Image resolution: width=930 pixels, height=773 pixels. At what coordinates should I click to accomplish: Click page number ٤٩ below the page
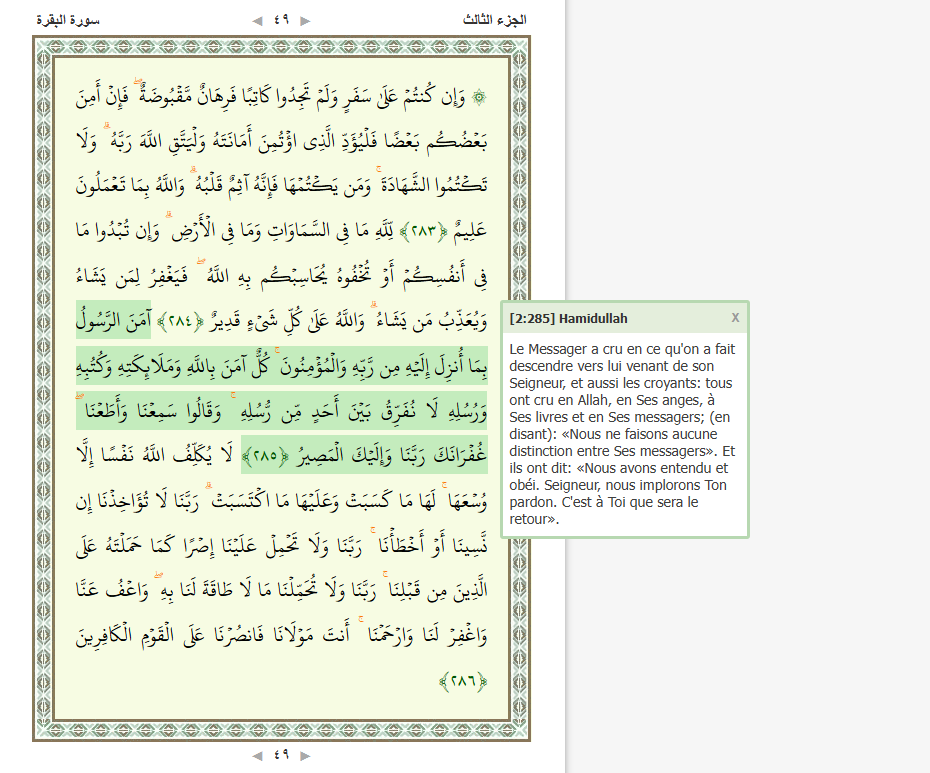tap(281, 755)
